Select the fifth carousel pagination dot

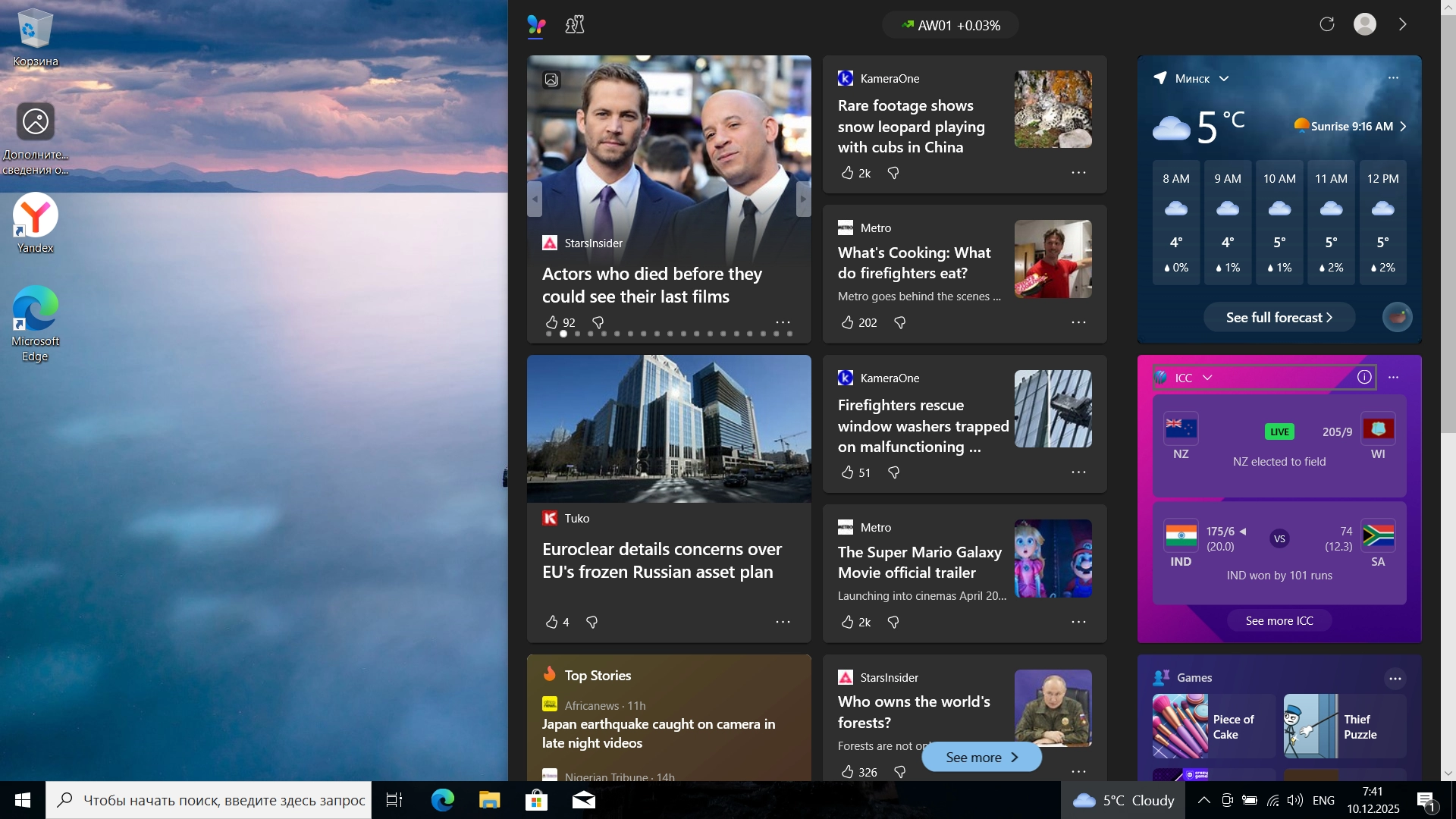tap(604, 334)
